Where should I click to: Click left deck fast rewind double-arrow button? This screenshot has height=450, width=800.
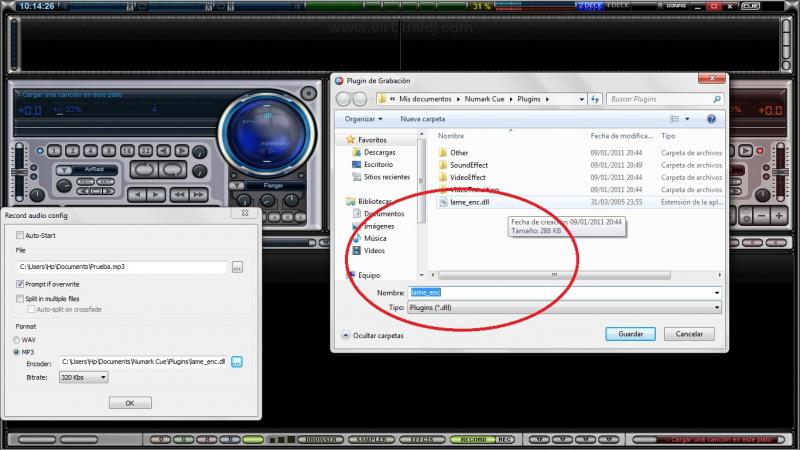(179, 194)
